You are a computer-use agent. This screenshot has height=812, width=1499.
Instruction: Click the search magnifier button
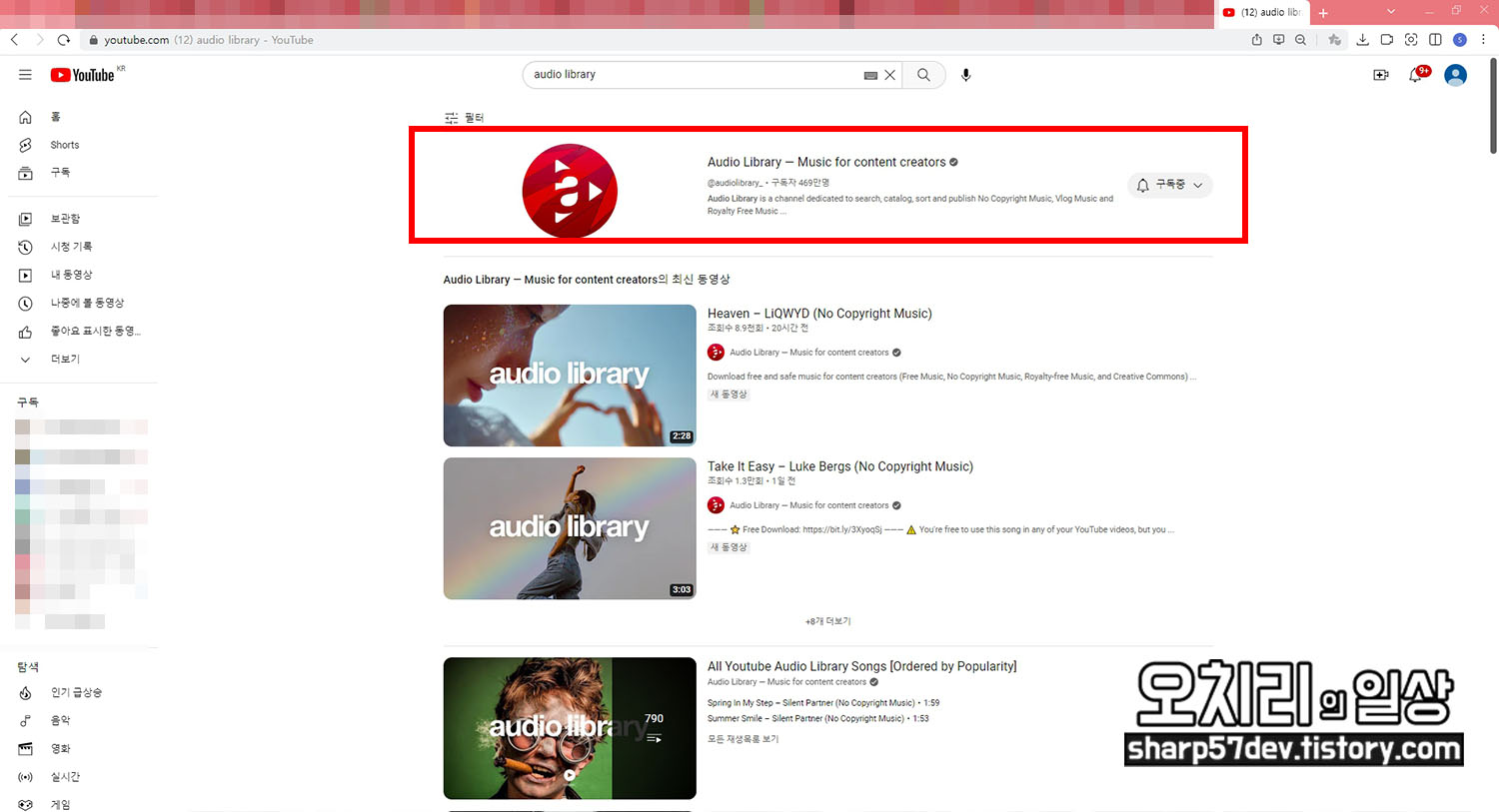923,75
